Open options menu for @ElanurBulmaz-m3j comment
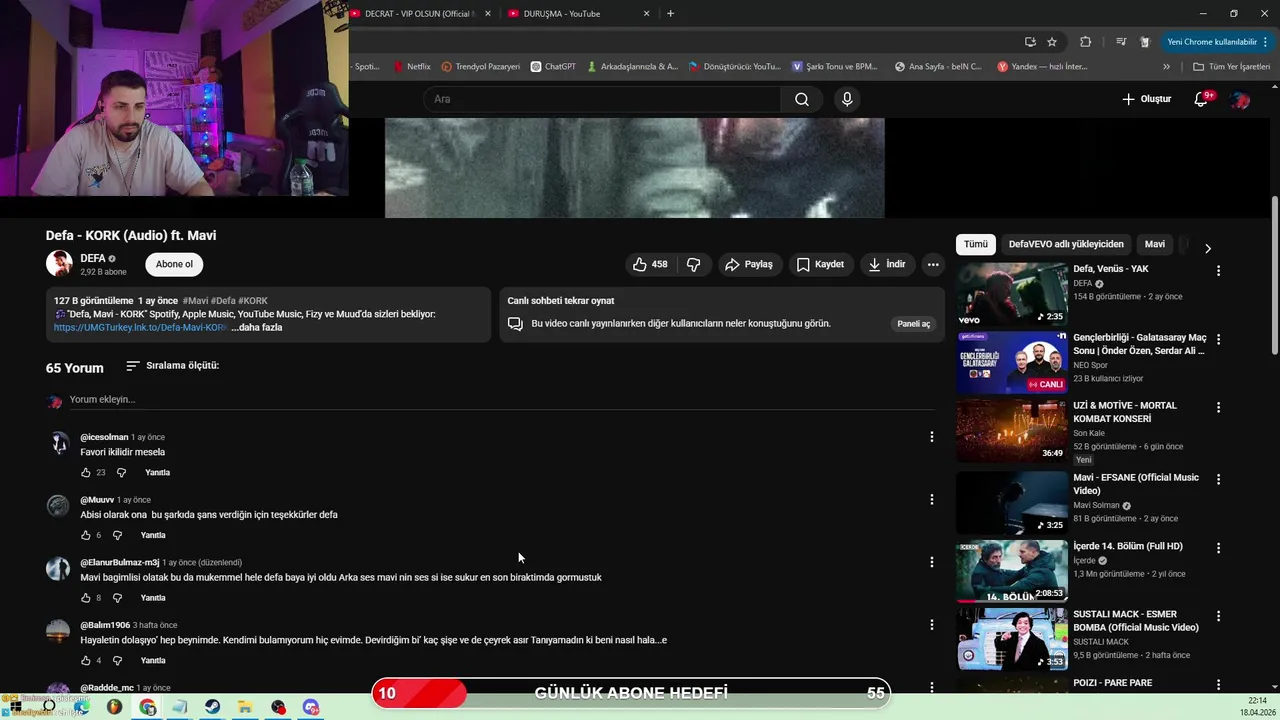This screenshot has height=720, width=1280. pyautogui.click(x=931, y=562)
